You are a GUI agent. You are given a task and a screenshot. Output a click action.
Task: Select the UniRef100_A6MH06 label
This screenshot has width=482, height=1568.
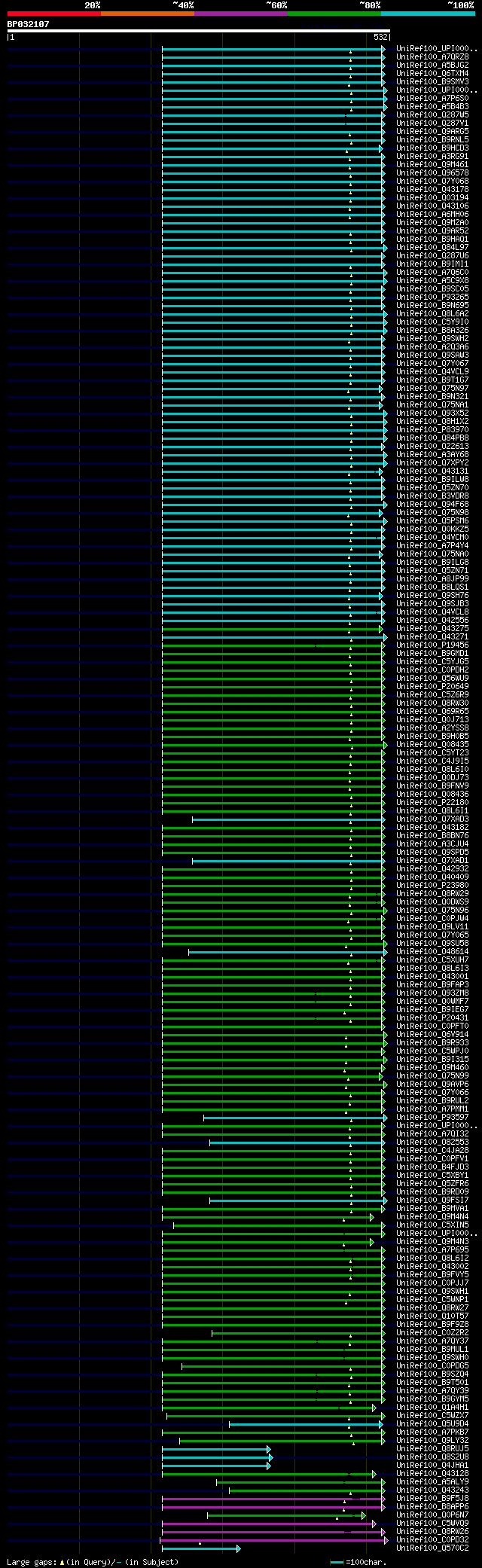pyautogui.click(x=432, y=214)
